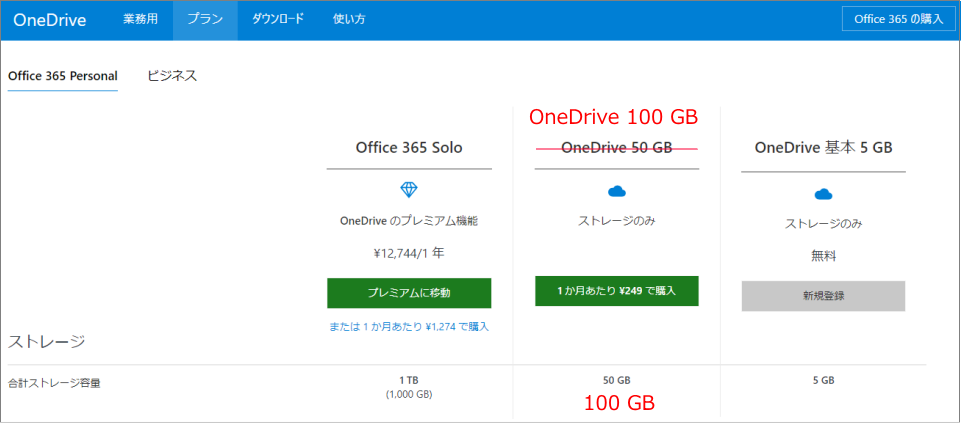Switch to the ビジネス tab
This screenshot has width=961, height=423.
tap(172, 76)
